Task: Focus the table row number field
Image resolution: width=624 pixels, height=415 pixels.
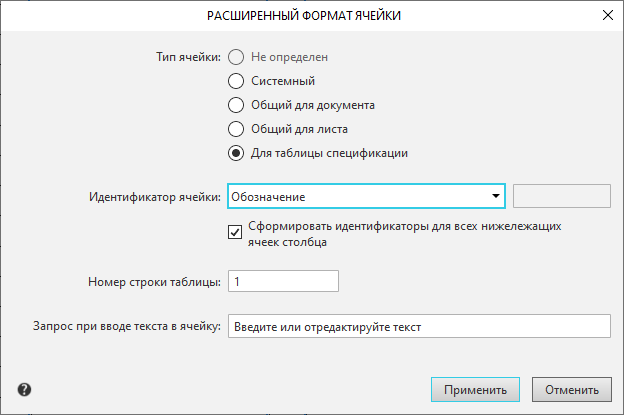Action: point(284,282)
